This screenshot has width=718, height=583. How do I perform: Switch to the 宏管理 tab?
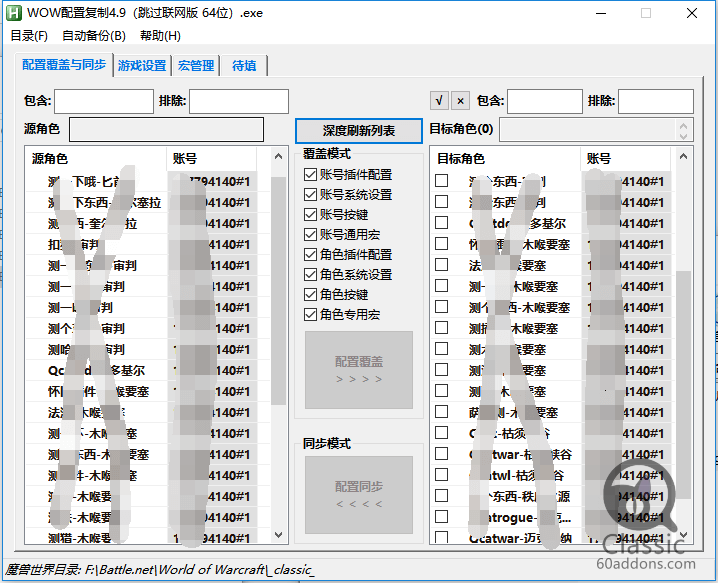click(x=196, y=66)
